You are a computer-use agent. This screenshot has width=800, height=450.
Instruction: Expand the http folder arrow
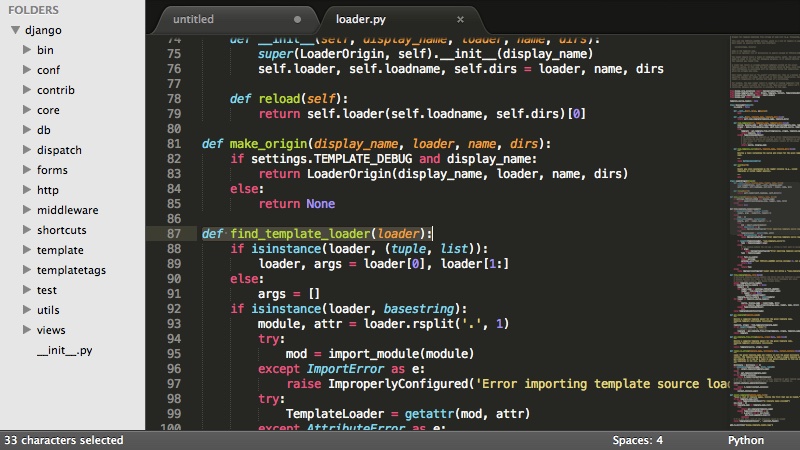[26, 190]
